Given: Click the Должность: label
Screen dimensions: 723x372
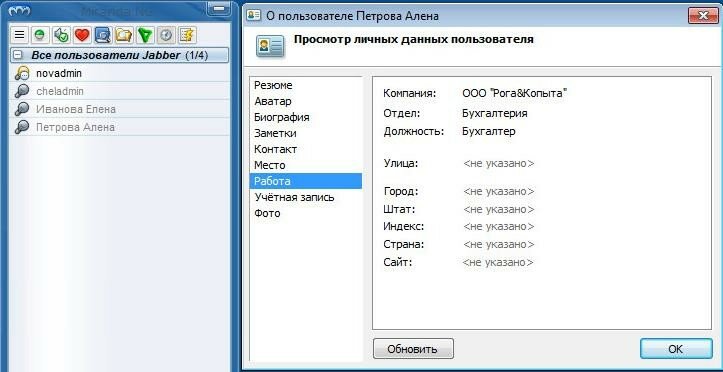Looking at the screenshot, I should point(414,131).
